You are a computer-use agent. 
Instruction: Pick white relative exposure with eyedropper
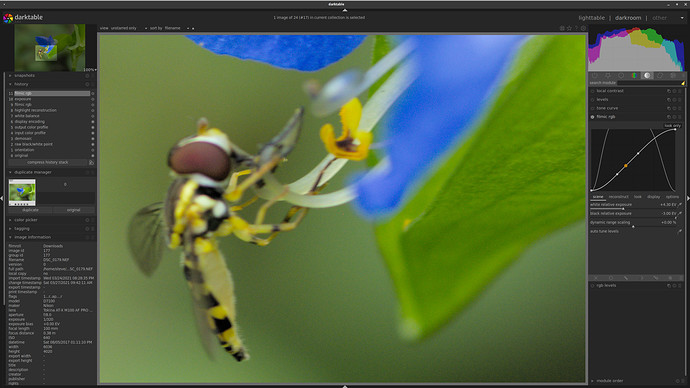pos(680,205)
